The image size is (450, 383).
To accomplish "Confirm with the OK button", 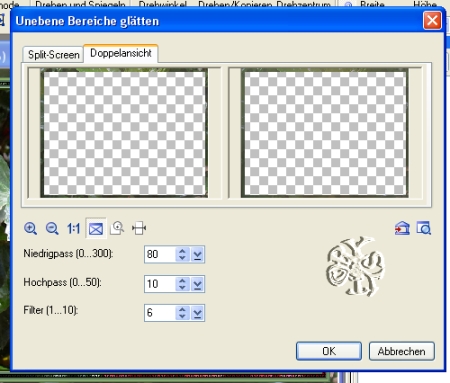I will coord(329,351).
